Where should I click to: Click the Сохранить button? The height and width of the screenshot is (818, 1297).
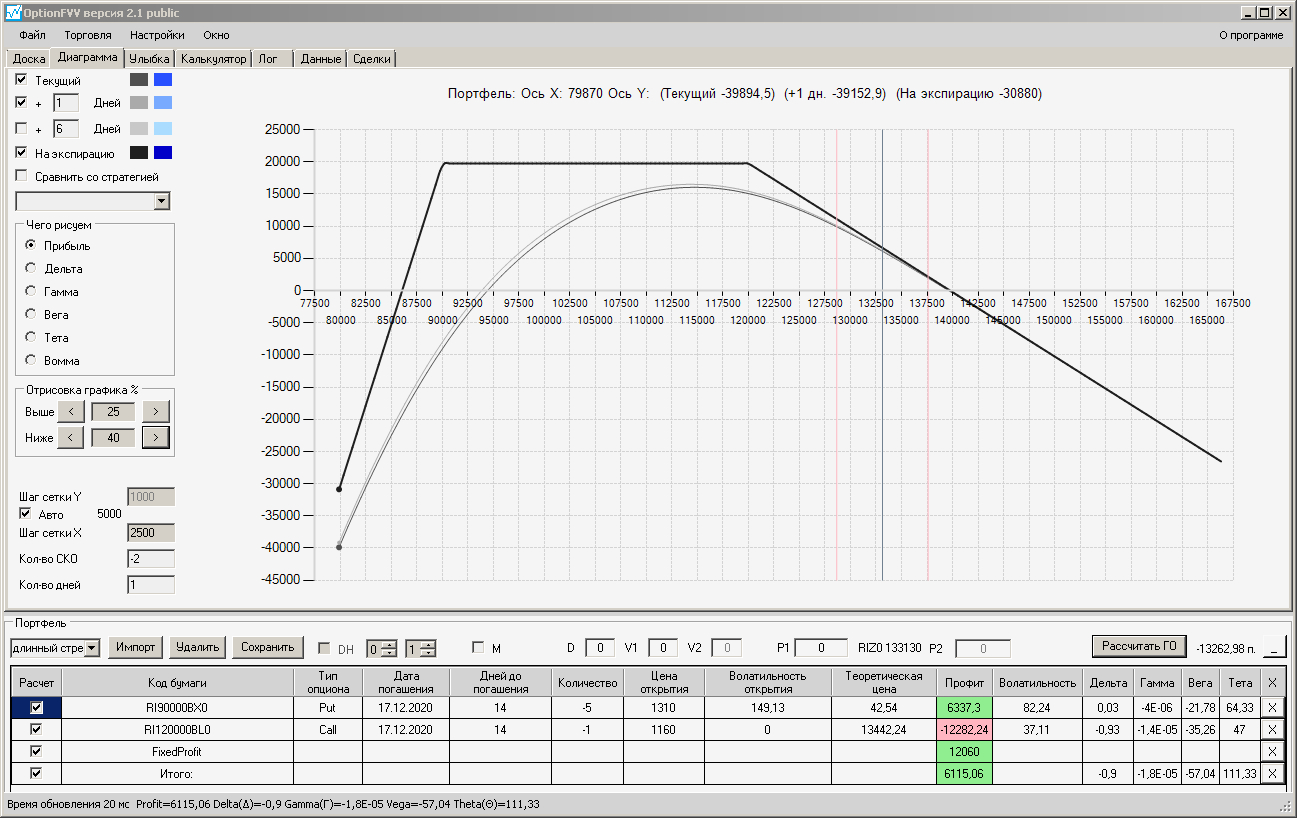click(x=268, y=647)
